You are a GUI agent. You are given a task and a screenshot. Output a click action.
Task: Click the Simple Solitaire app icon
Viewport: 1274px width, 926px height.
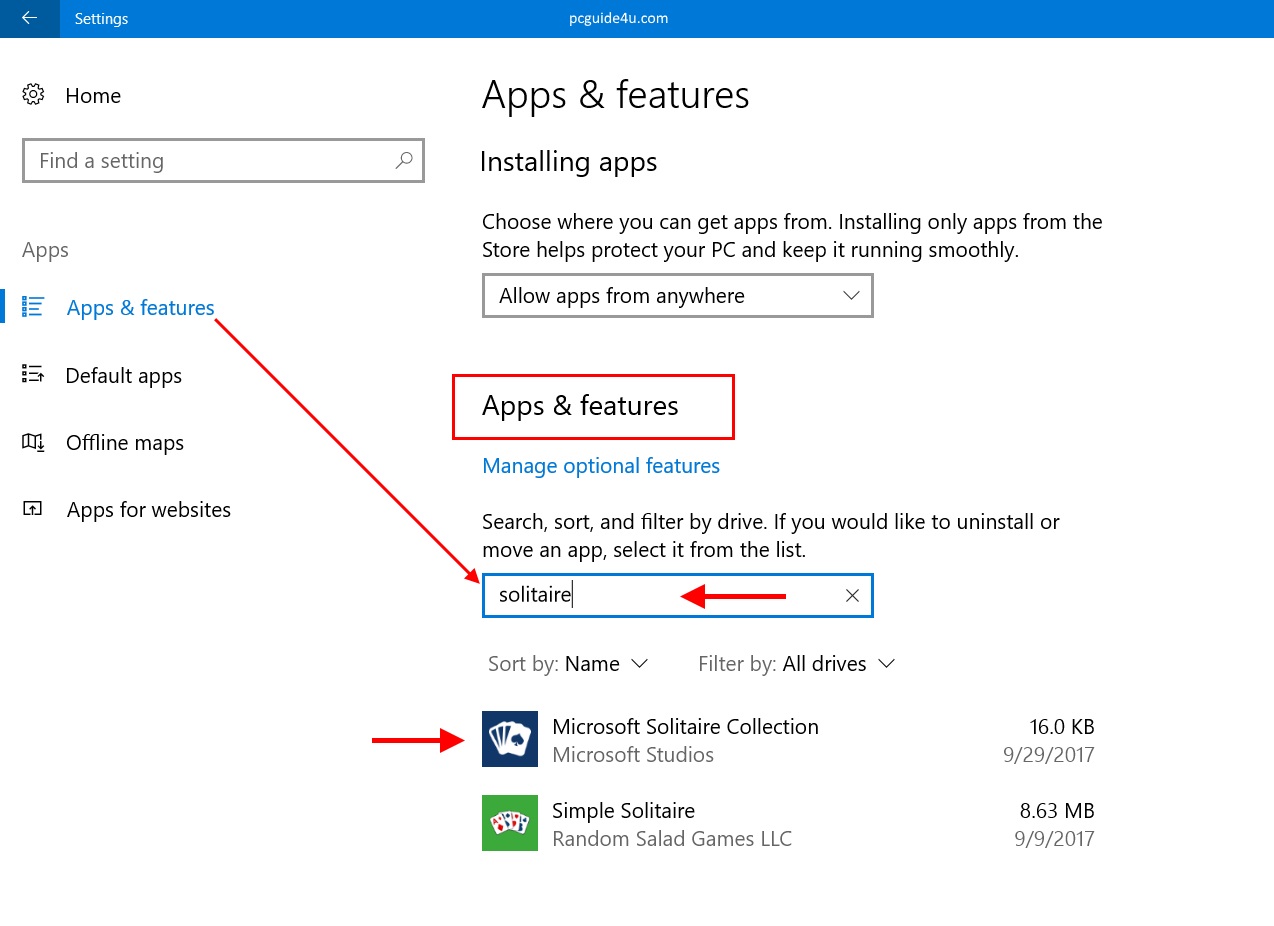click(x=510, y=823)
